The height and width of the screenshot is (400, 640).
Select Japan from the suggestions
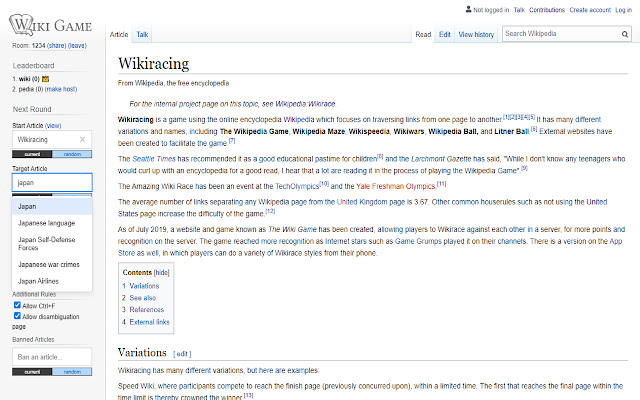(x=52, y=207)
